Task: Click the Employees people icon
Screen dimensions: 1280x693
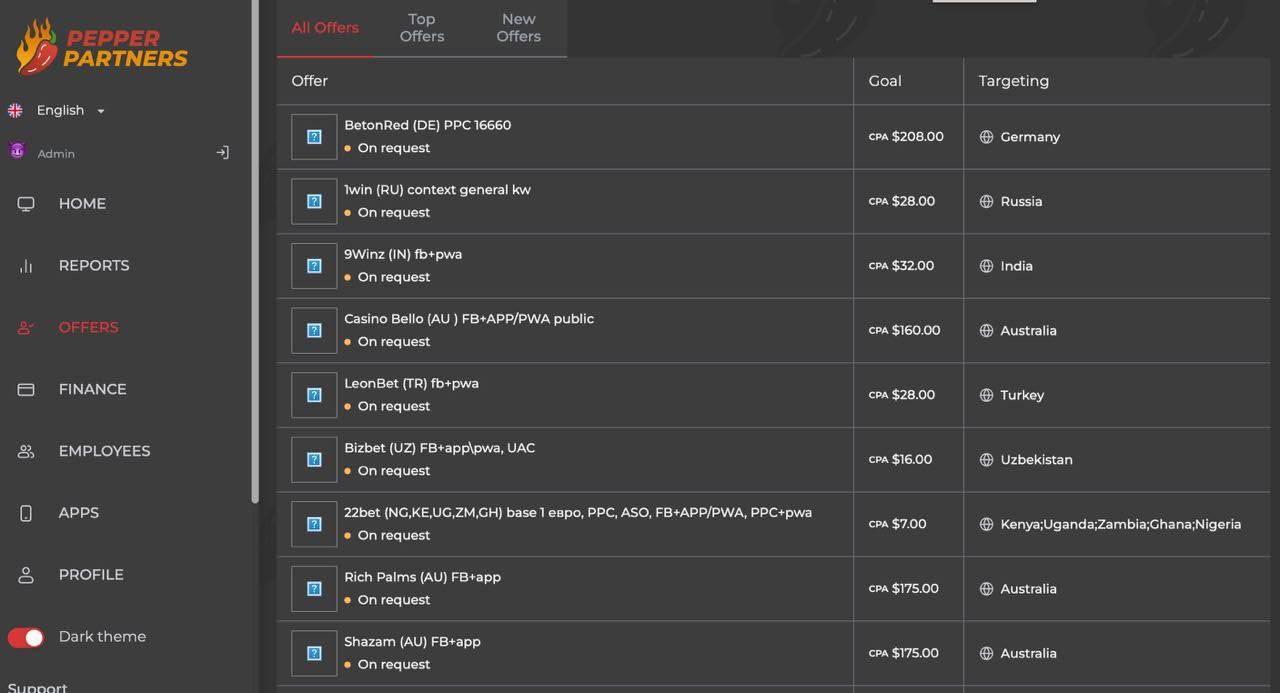Action: click(x=26, y=452)
